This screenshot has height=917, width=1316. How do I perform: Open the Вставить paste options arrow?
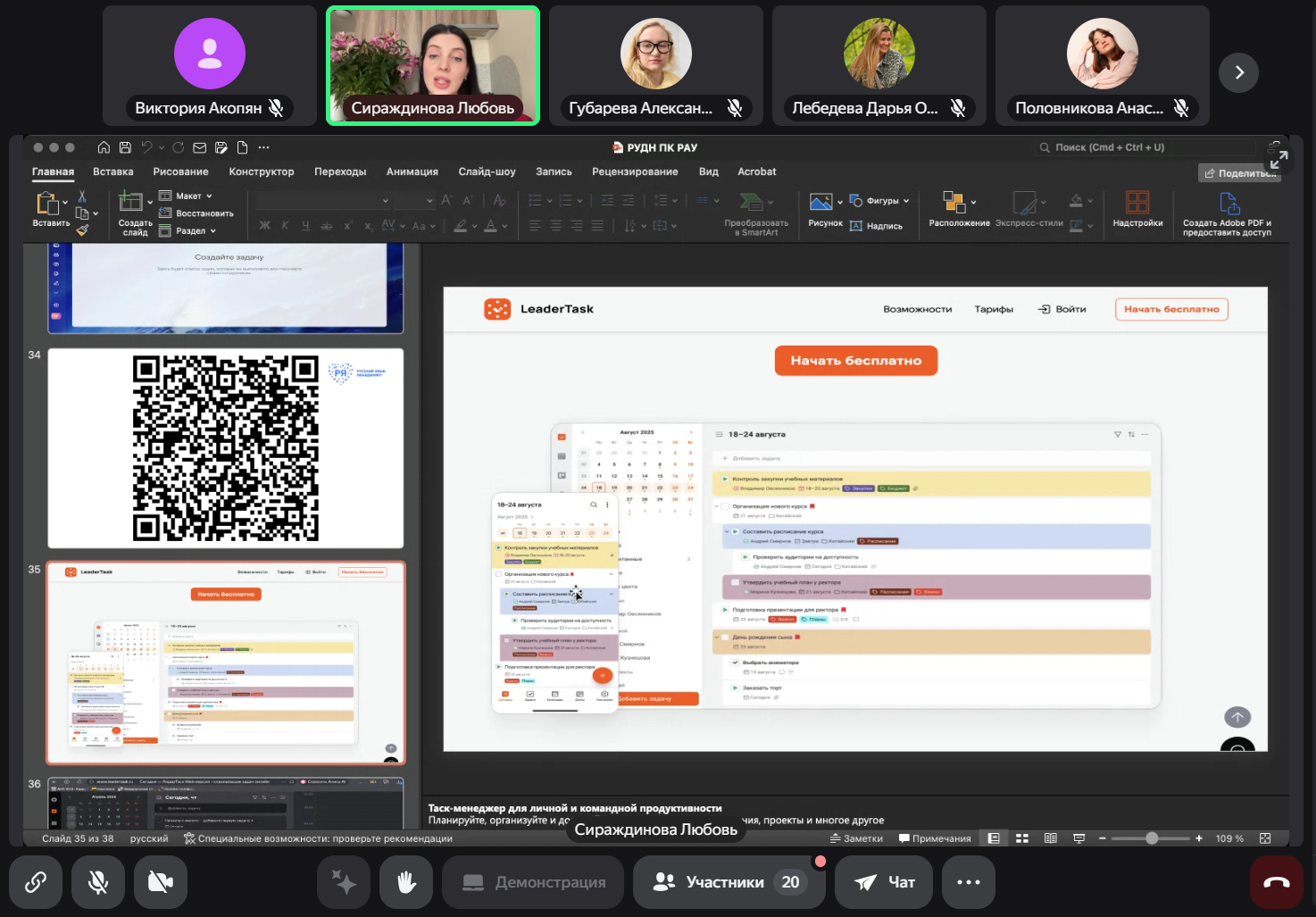coord(64,203)
